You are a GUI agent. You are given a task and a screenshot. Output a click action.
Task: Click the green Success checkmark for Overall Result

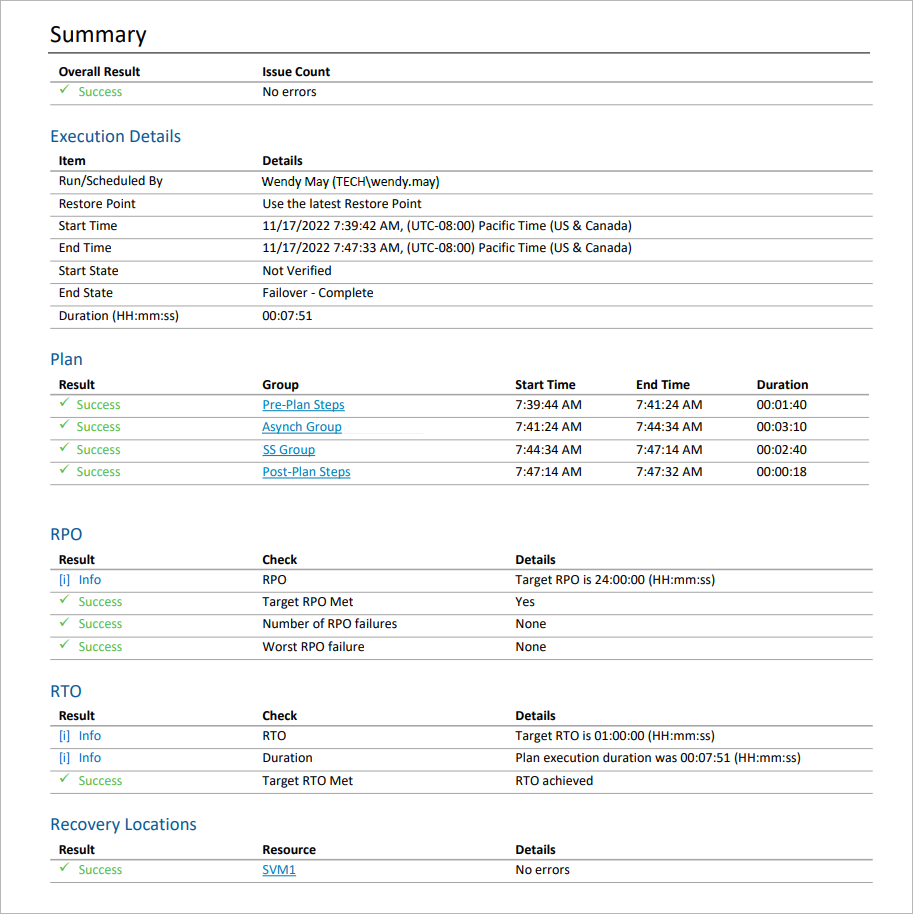click(x=64, y=91)
